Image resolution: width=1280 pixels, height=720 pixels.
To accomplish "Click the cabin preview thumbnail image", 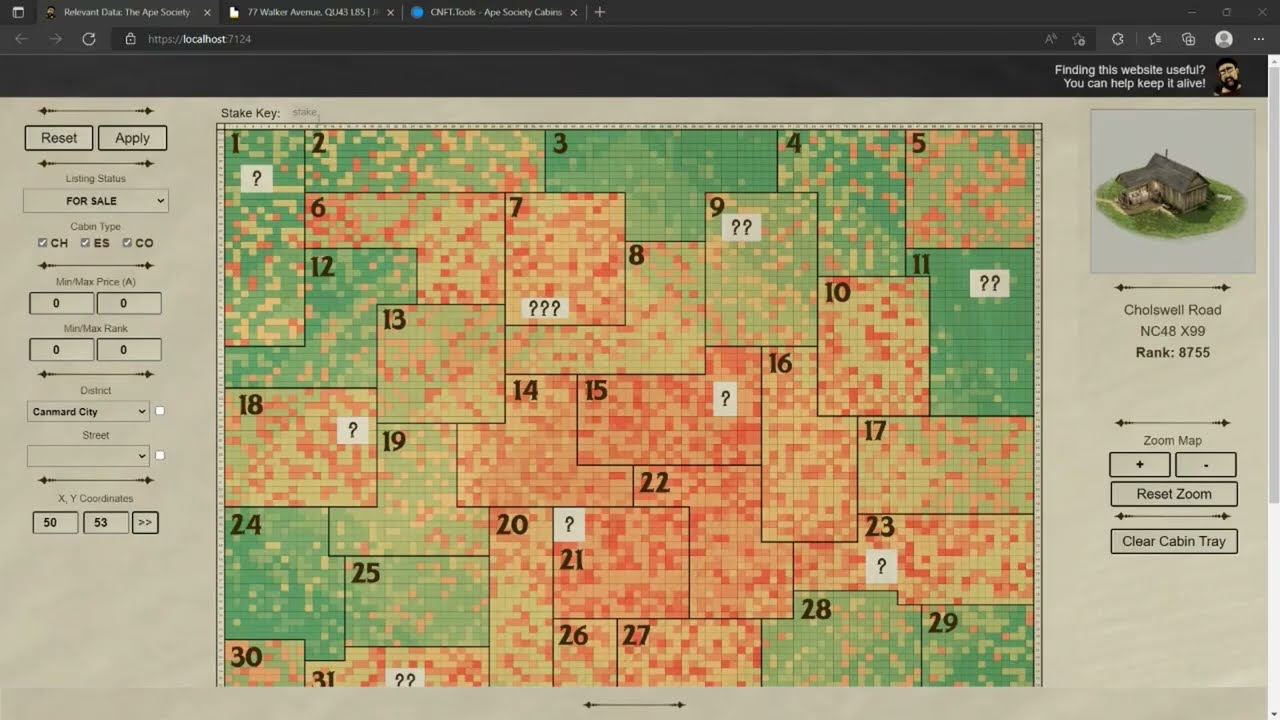I will [1172, 191].
